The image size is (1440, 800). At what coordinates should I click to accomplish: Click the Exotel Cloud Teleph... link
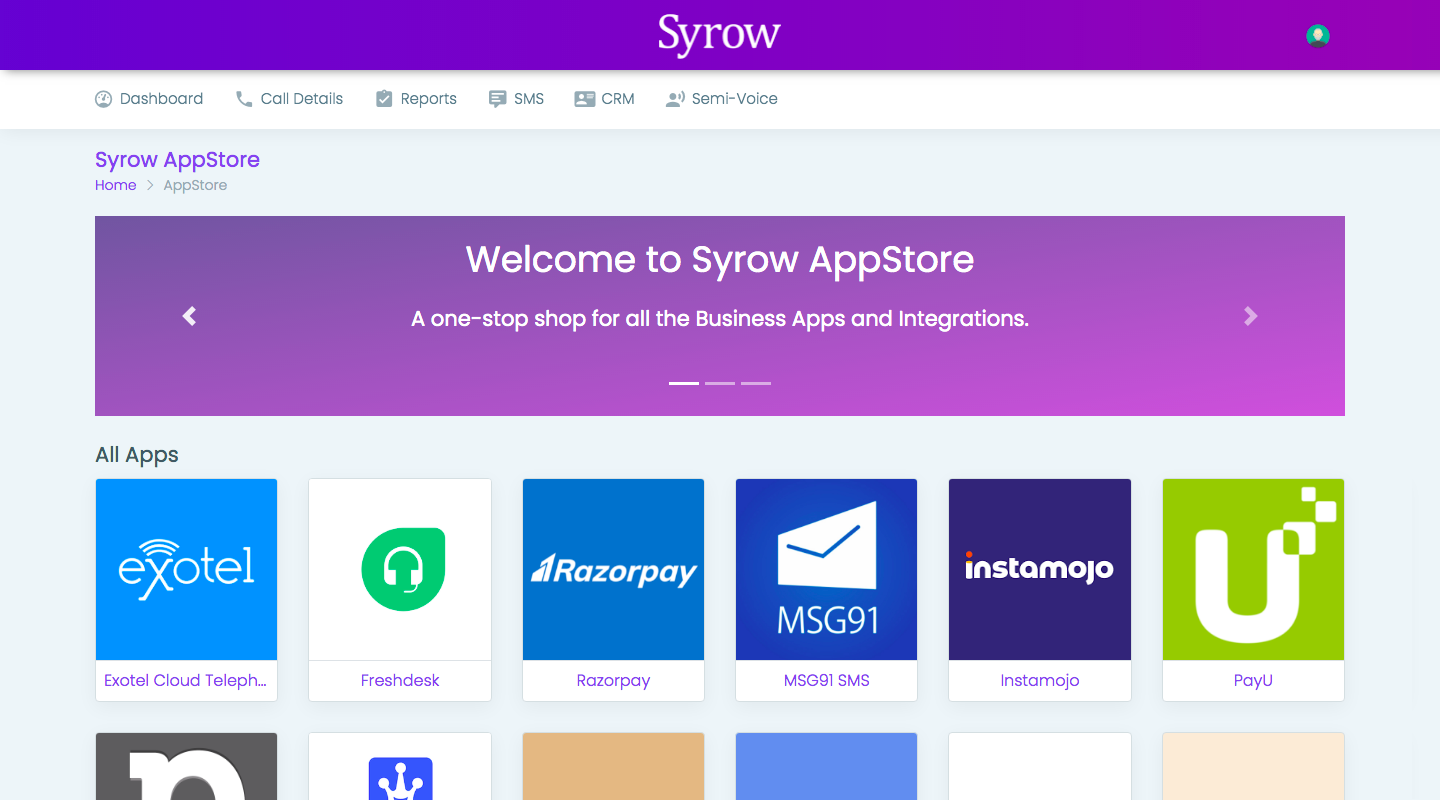pyautogui.click(x=186, y=680)
